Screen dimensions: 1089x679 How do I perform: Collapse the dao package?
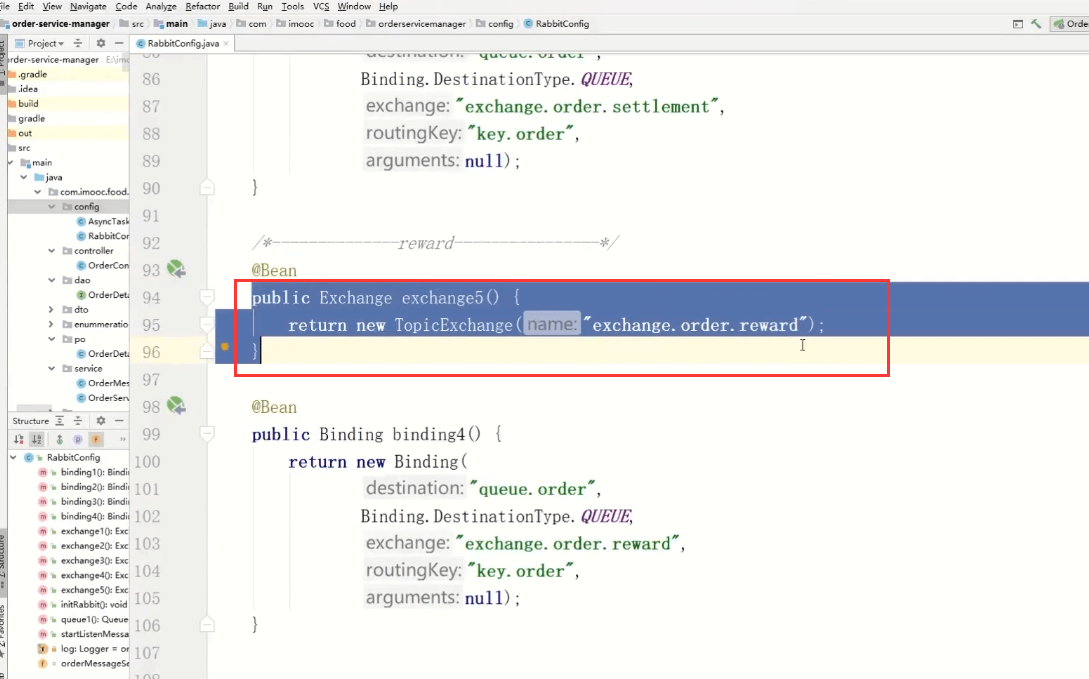[x=52, y=280]
